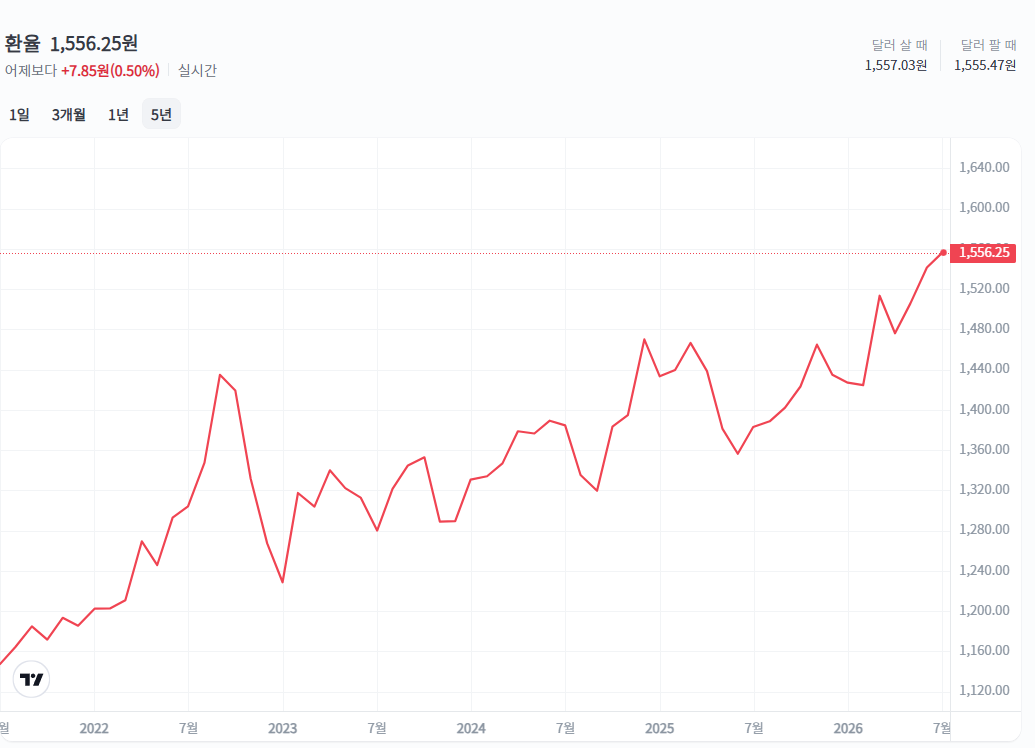The height and width of the screenshot is (748, 1035).
Task: Click the 2022 label on time axis
Action: pyautogui.click(x=94, y=728)
